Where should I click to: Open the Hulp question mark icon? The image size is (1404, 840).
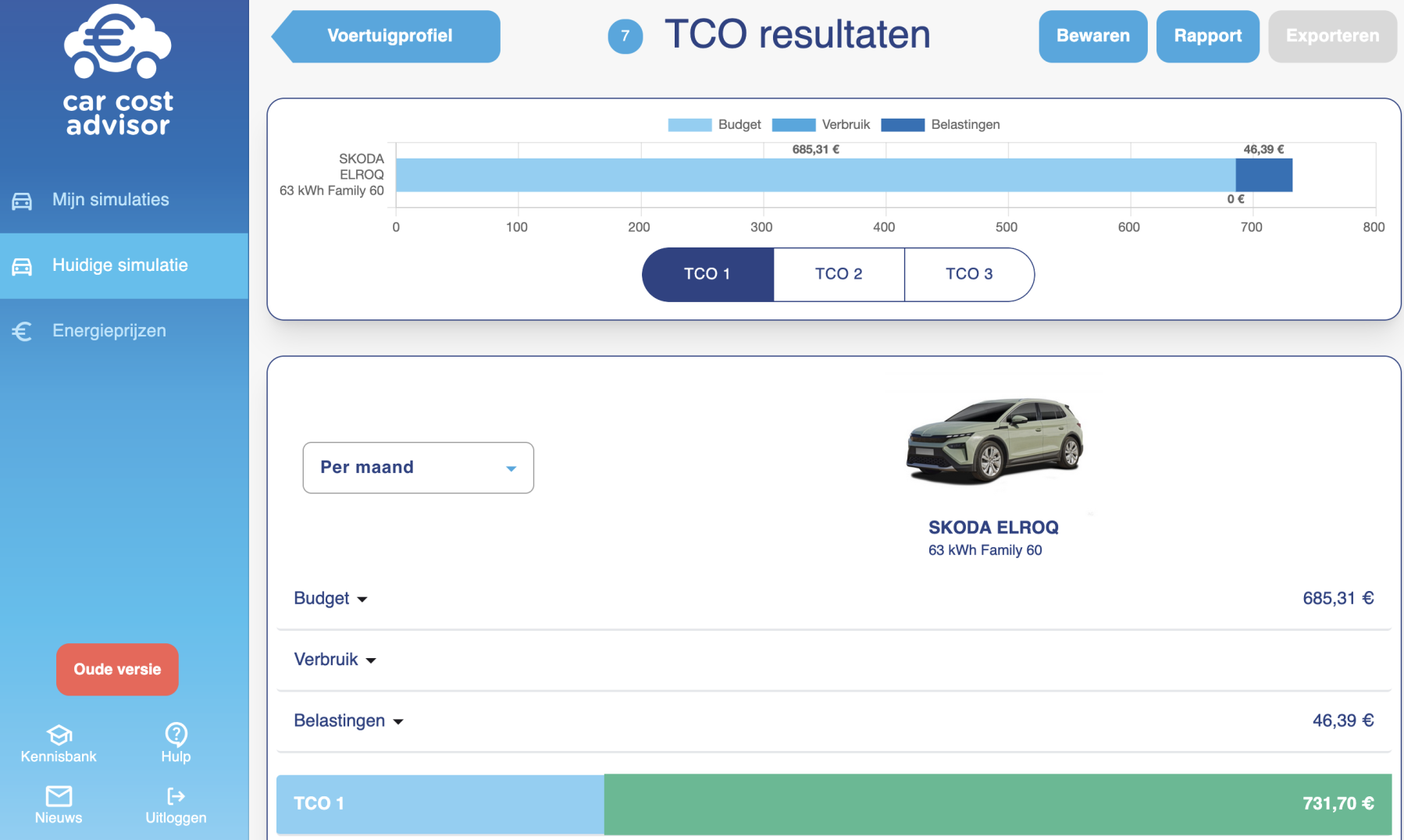point(176,734)
